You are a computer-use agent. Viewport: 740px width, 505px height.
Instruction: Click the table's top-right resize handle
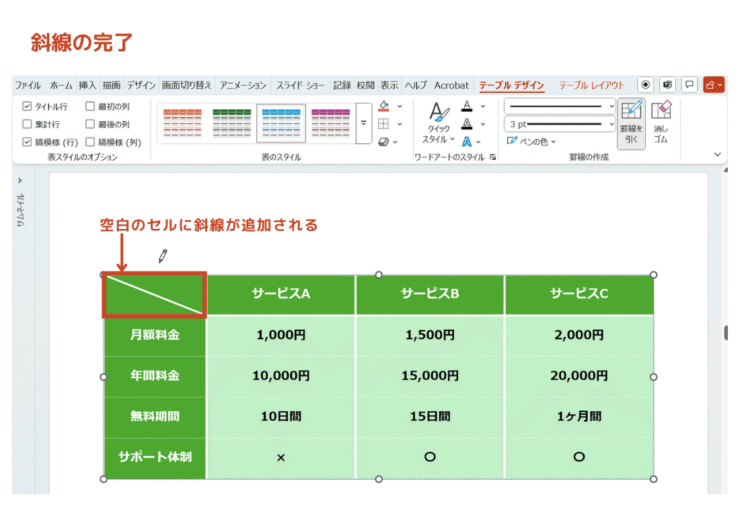[x=653, y=275]
